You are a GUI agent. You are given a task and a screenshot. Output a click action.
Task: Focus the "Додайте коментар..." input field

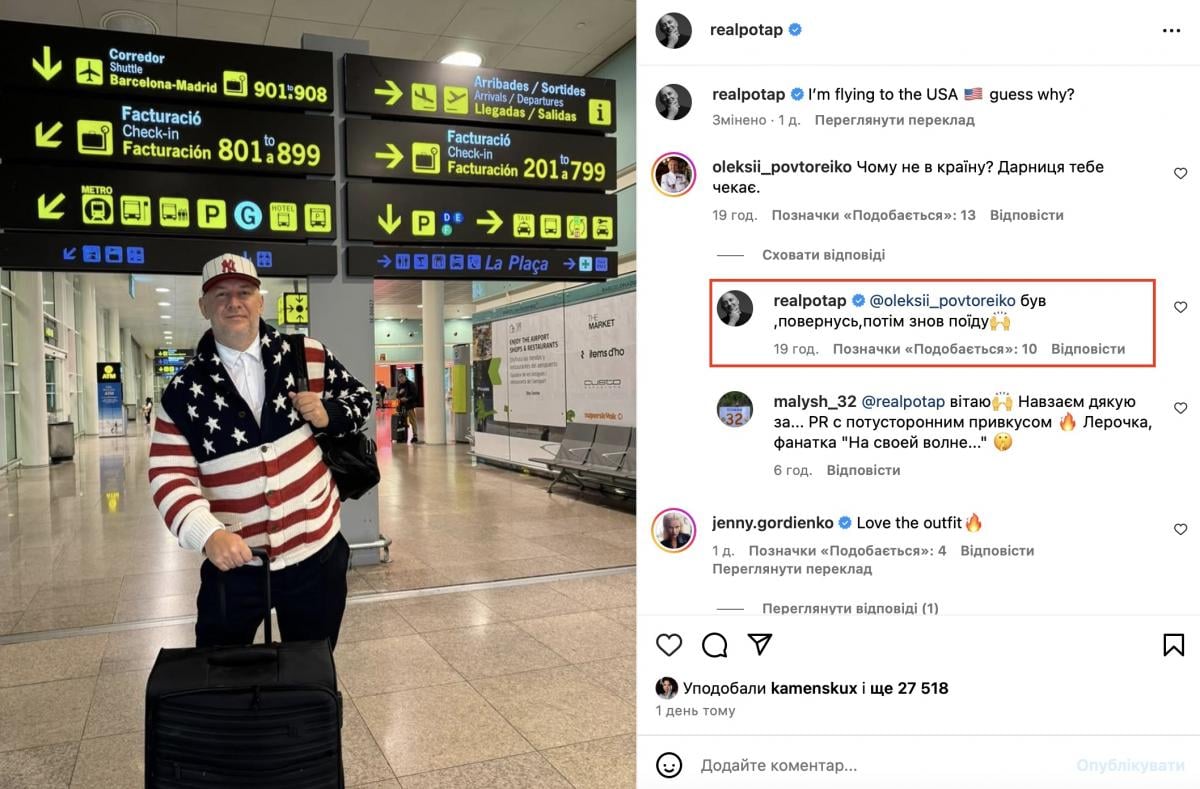pos(880,766)
